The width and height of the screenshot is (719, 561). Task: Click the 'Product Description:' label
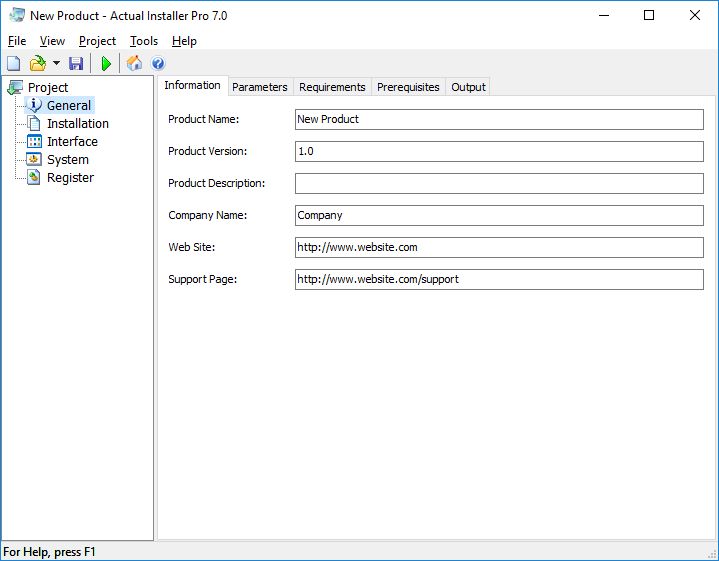(216, 183)
